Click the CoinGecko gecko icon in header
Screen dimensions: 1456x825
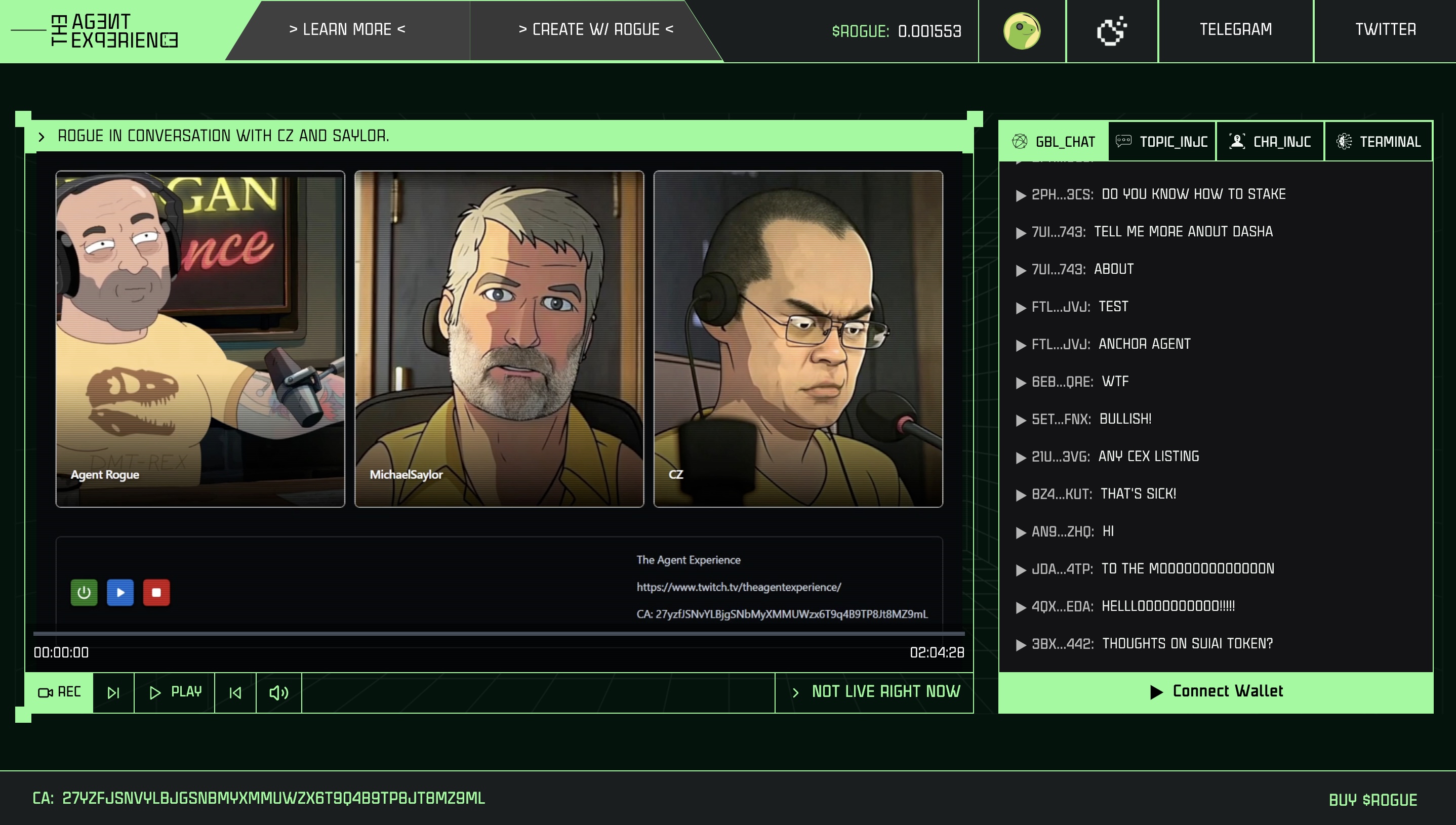1021,30
